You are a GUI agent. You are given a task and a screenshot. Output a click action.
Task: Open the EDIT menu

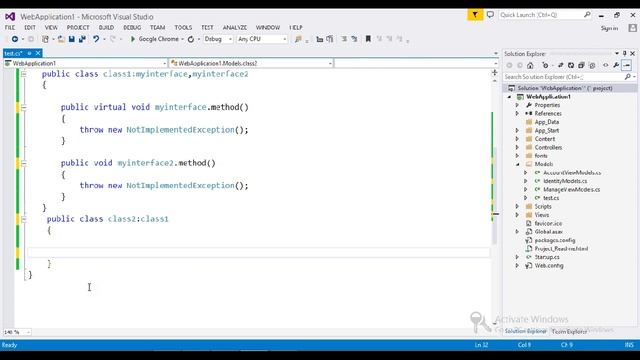point(30,27)
